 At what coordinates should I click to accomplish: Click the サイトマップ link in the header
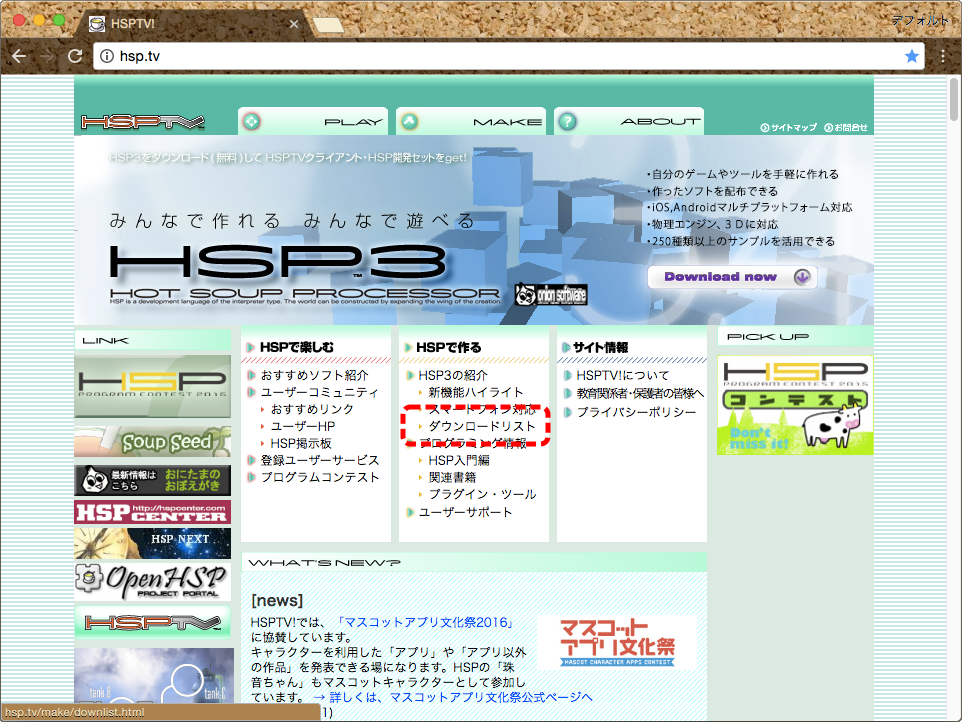(788, 128)
